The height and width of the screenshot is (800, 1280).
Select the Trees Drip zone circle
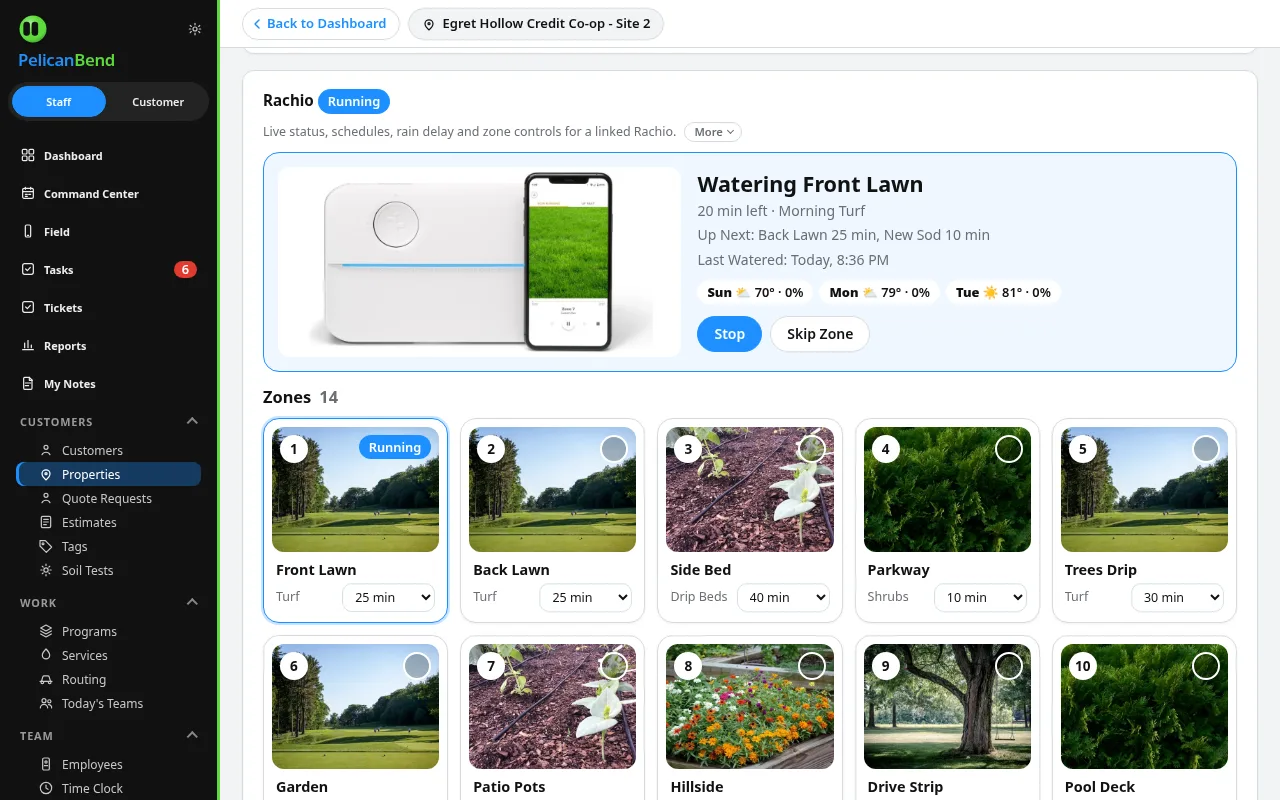1206,449
